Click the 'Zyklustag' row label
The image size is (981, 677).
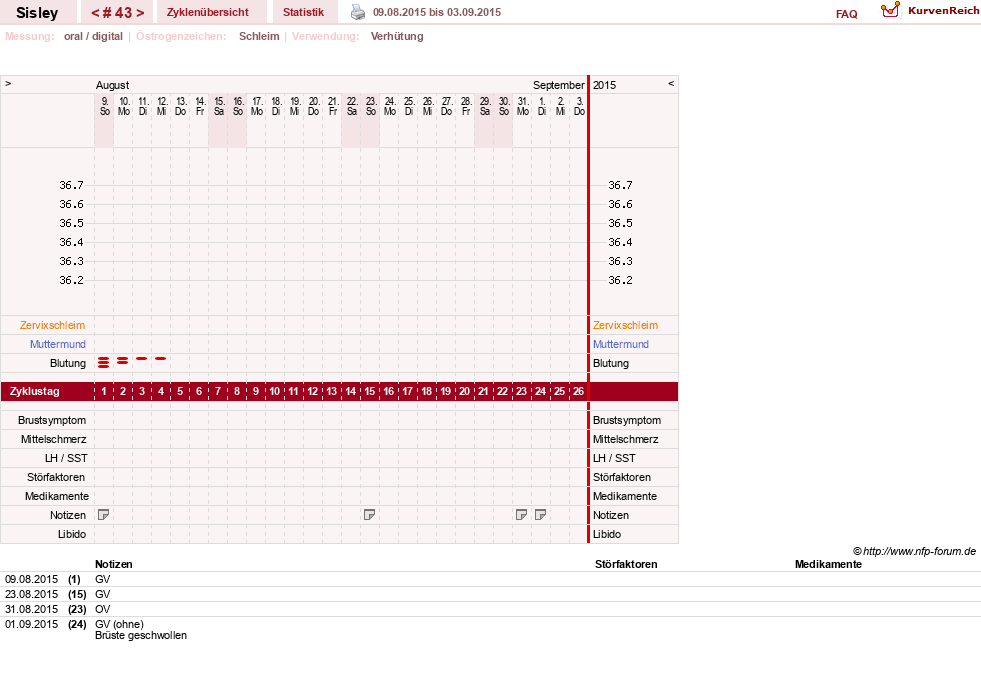[35, 391]
